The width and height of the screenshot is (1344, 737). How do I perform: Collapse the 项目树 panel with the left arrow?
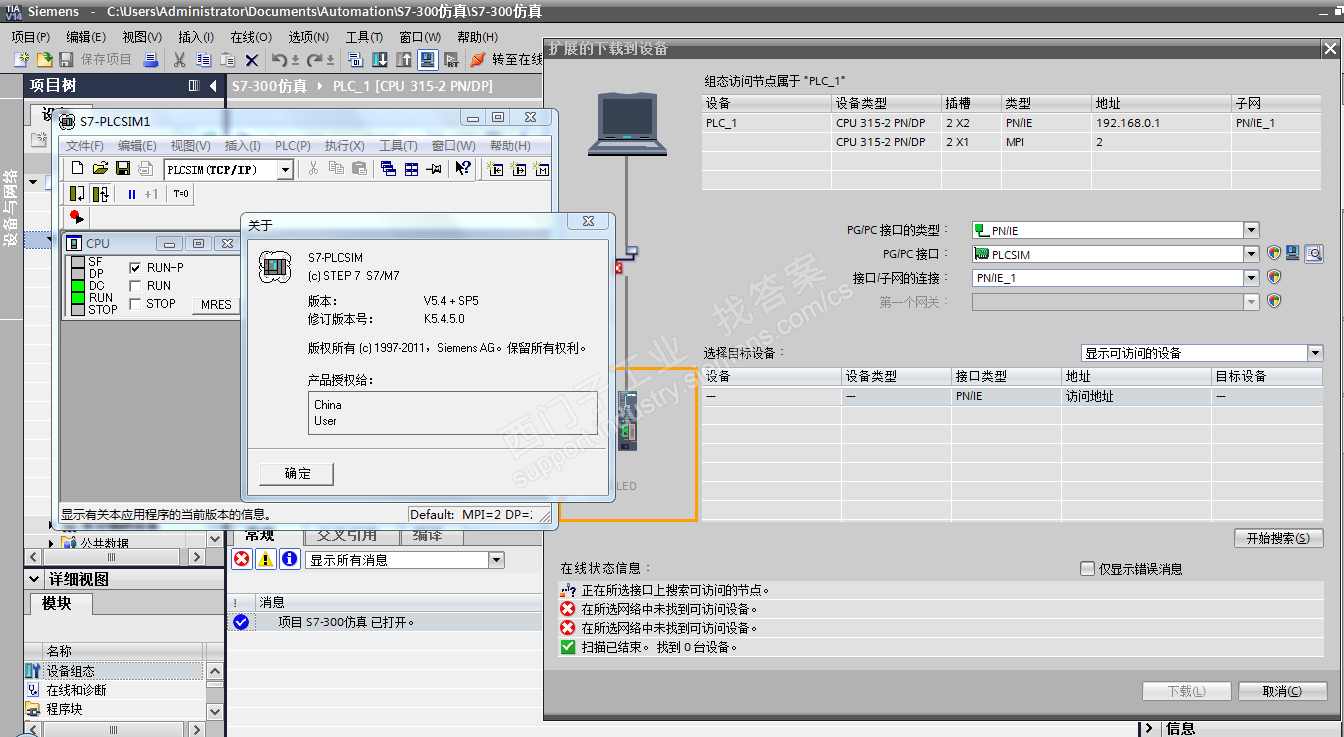pos(213,86)
